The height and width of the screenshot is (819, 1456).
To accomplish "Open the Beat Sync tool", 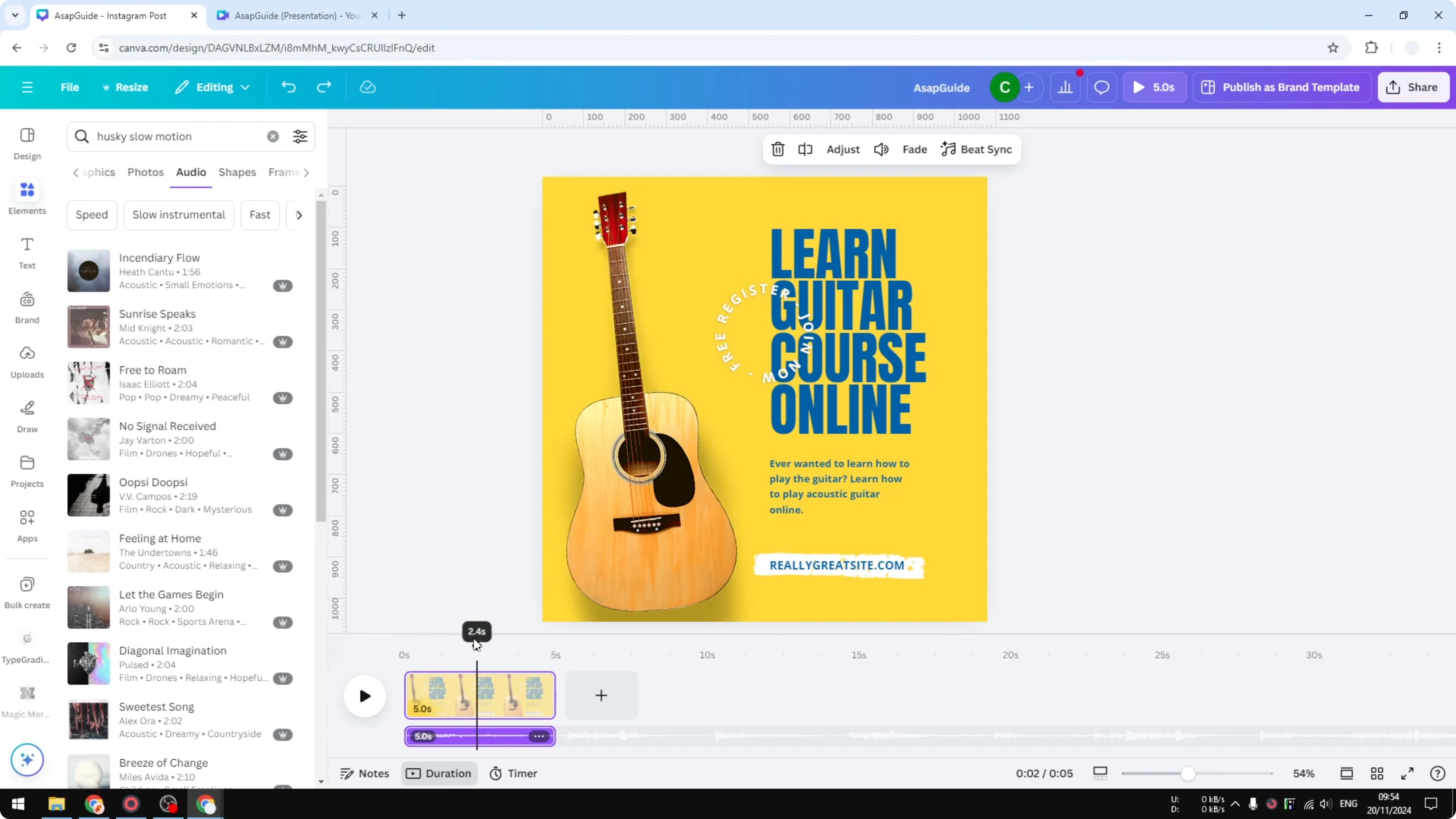I will pos(977,149).
